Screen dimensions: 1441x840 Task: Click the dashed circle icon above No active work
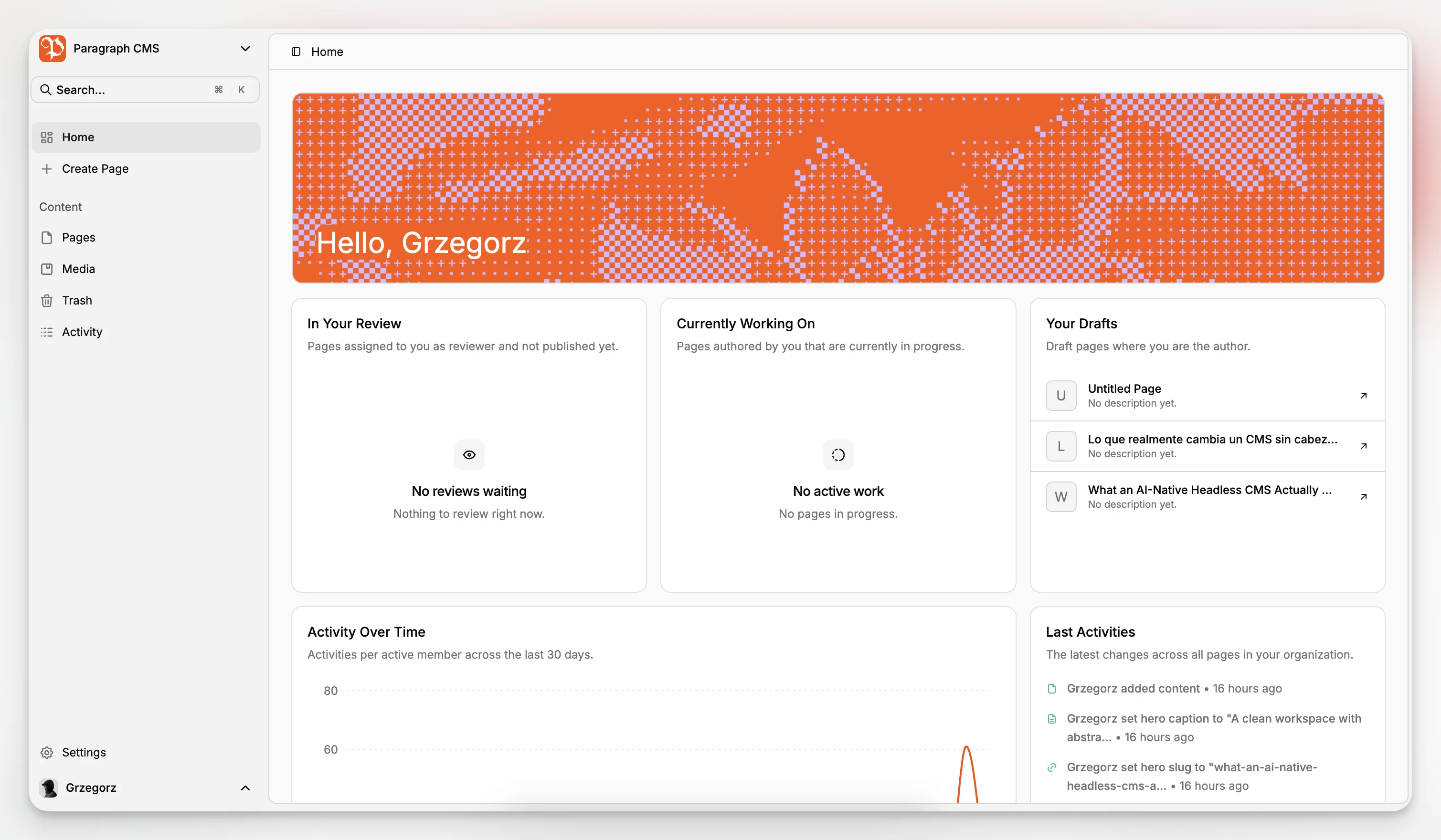click(x=838, y=455)
